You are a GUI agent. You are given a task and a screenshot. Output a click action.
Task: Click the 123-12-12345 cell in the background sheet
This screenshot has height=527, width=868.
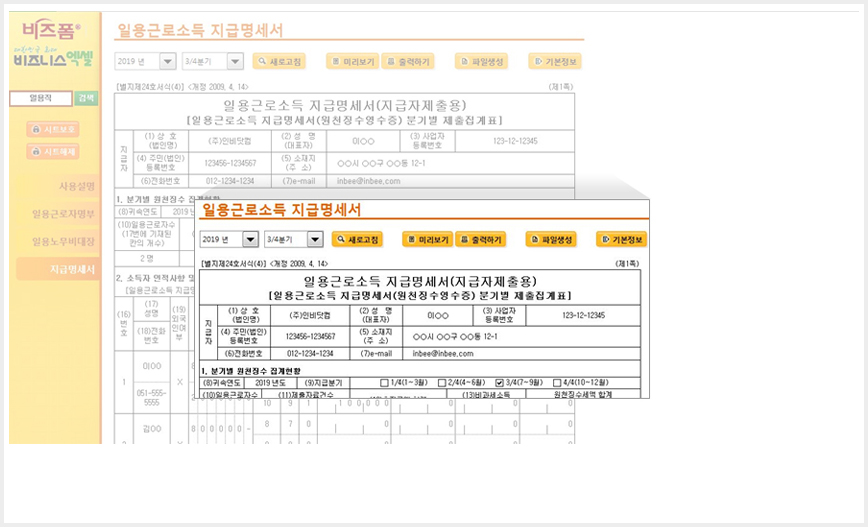pos(515,141)
